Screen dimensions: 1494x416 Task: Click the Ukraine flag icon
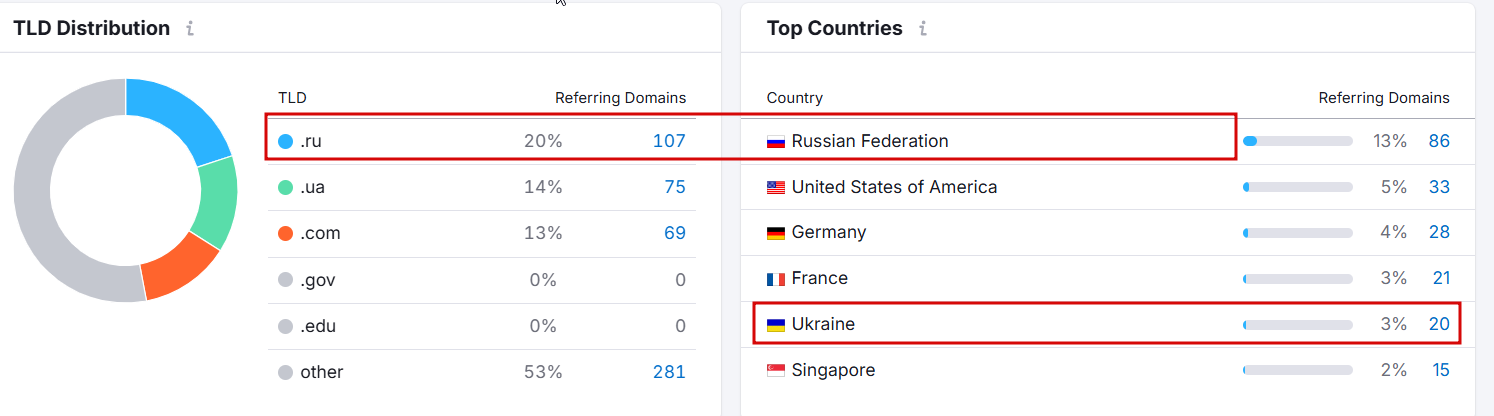point(776,325)
